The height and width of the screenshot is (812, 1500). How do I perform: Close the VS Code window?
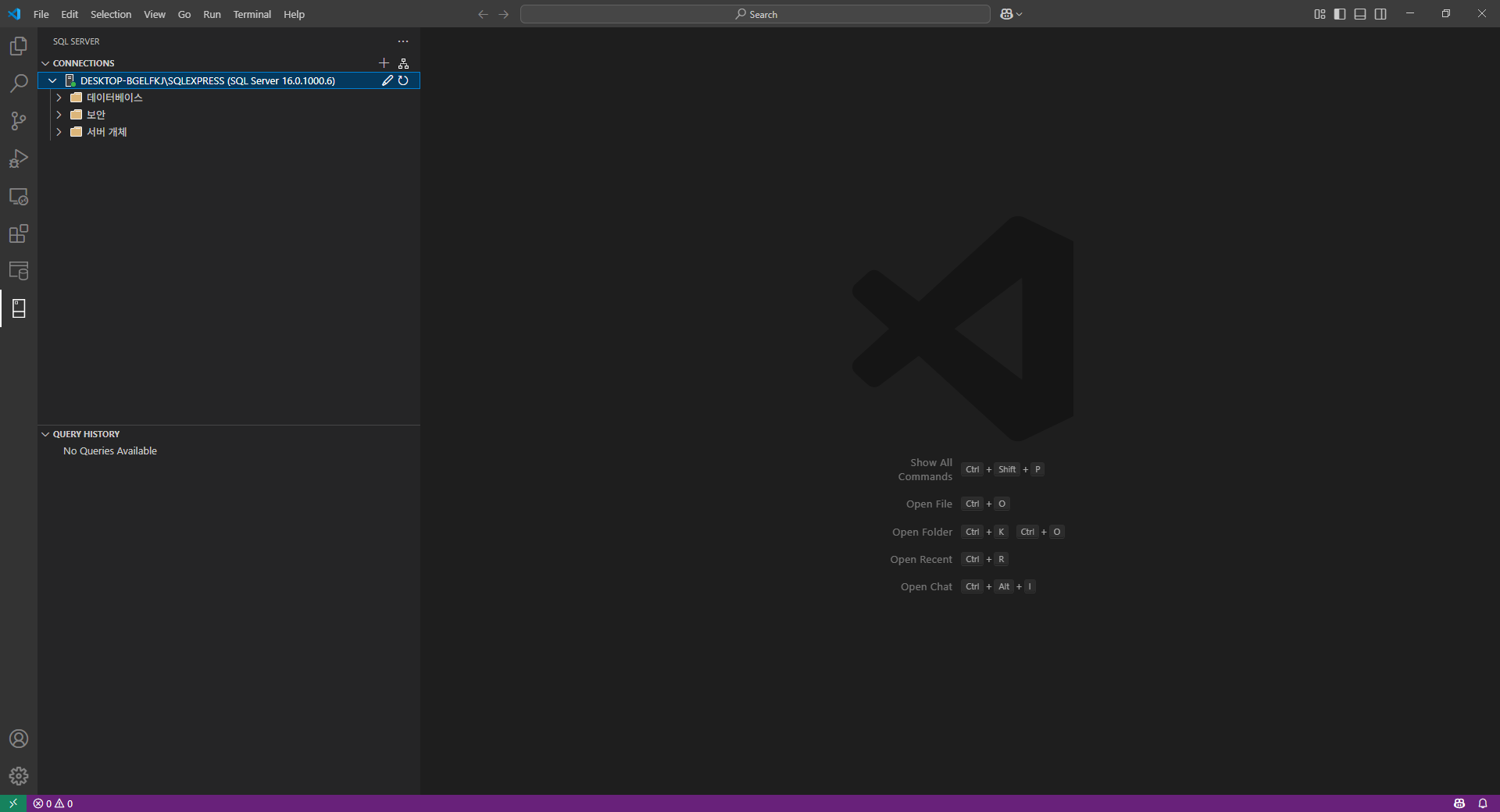click(1482, 14)
